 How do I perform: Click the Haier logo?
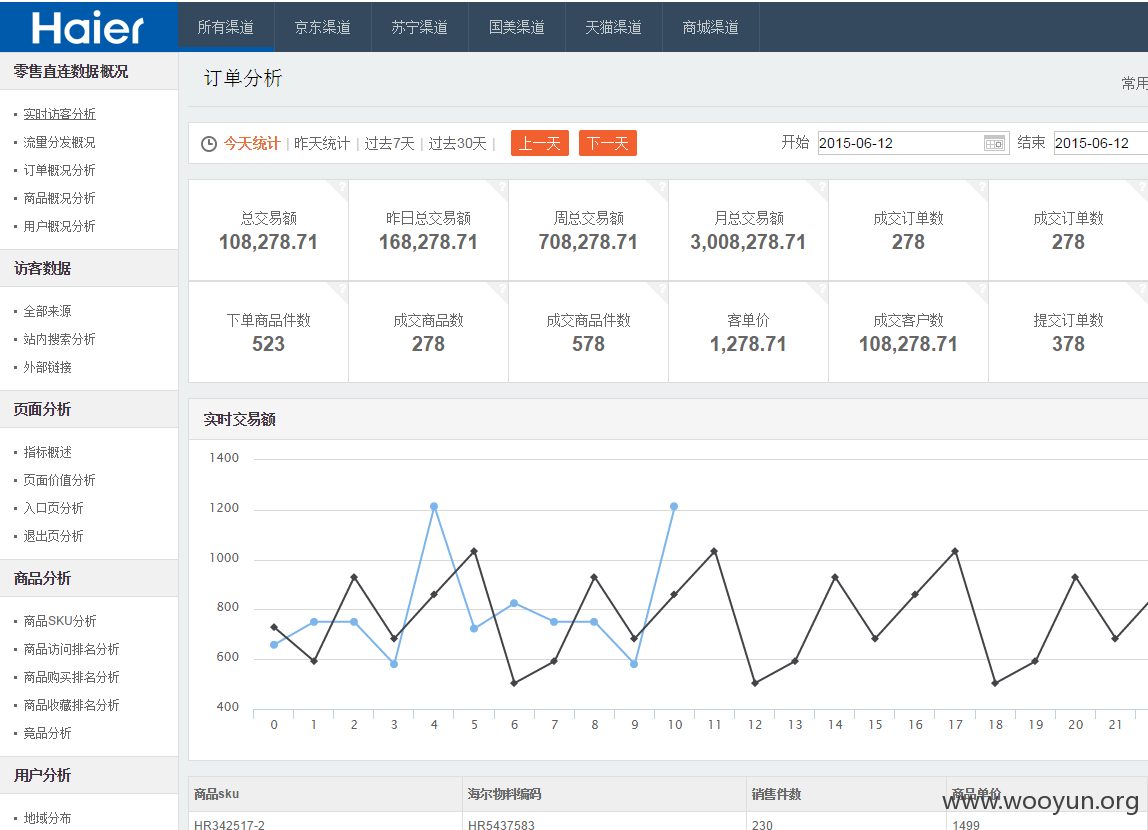click(x=88, y=28)
